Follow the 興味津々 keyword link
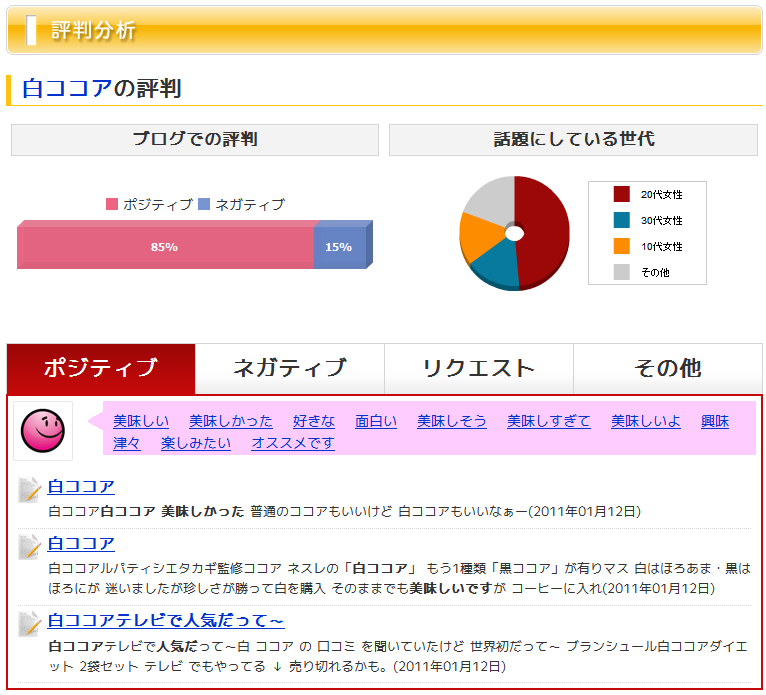The width and height of the screenshot is (766, 695). [x=715, y=421]
